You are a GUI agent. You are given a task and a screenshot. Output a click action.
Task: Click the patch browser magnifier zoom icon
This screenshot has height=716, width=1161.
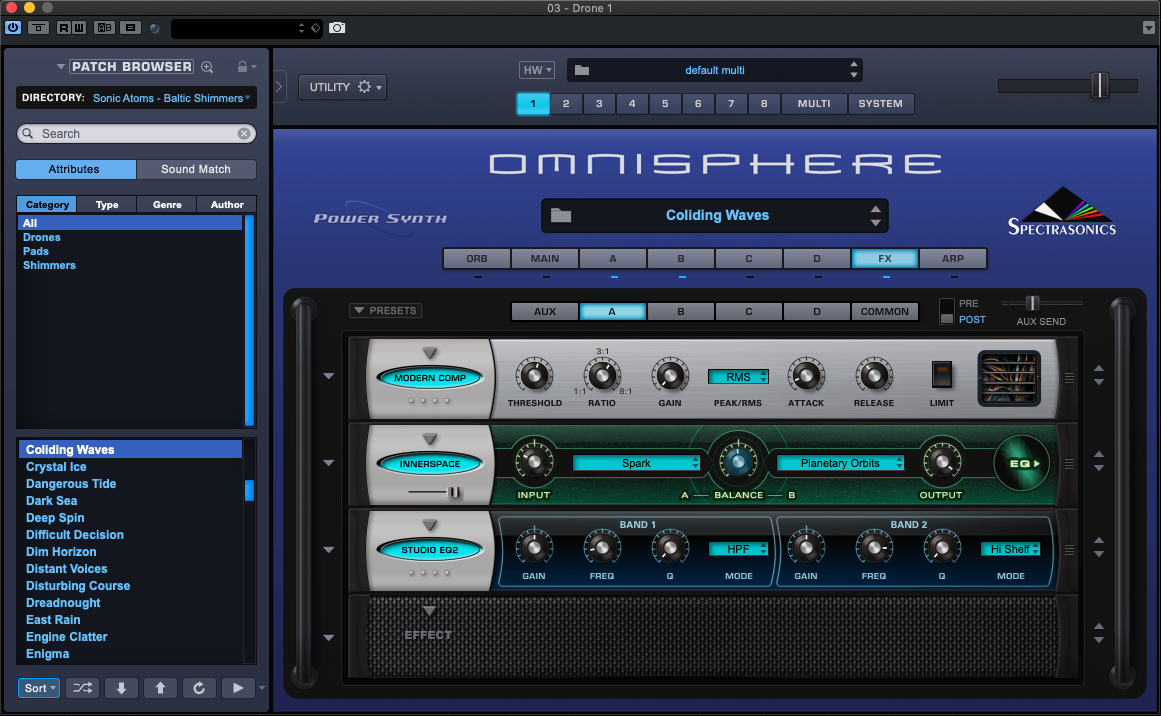pyautogui.click(x=207, y=67)
